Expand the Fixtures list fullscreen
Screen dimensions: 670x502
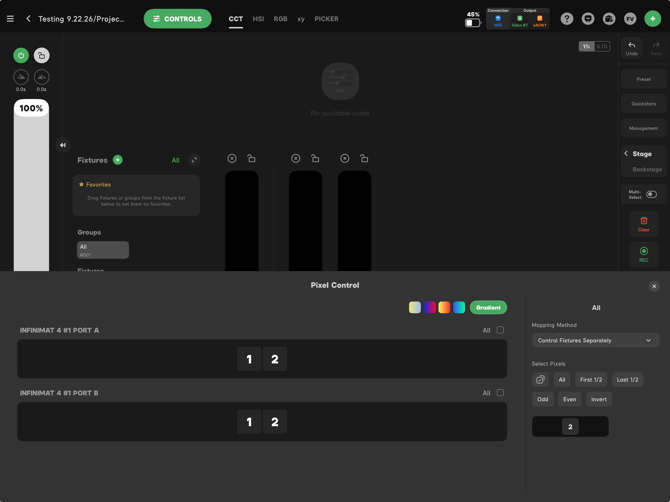click(194, 160)
